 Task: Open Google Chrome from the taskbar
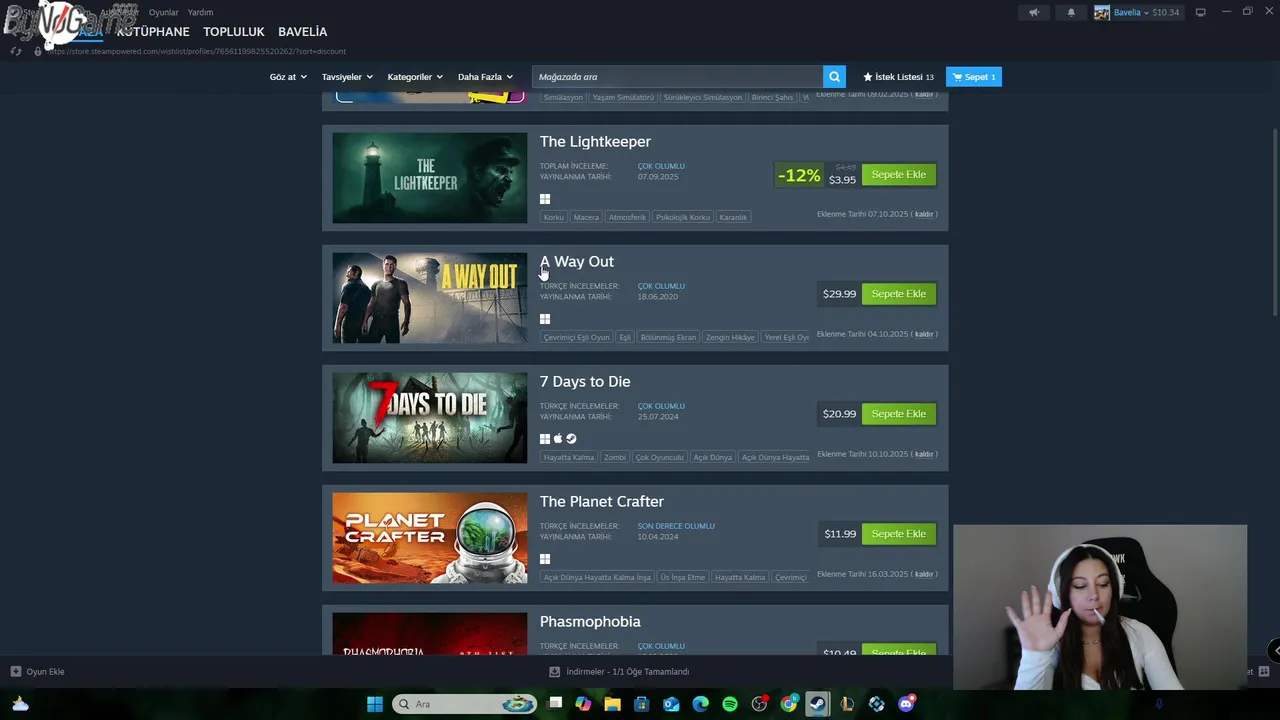point(789,704)
